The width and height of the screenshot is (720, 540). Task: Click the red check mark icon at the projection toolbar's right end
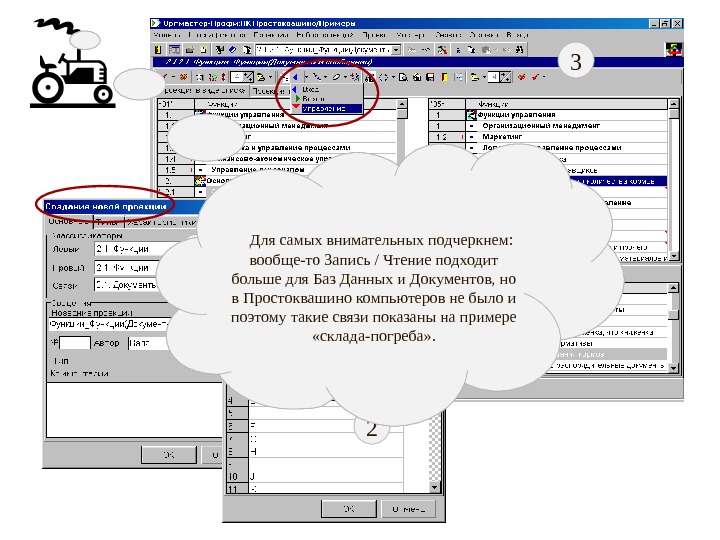(535, 77)
